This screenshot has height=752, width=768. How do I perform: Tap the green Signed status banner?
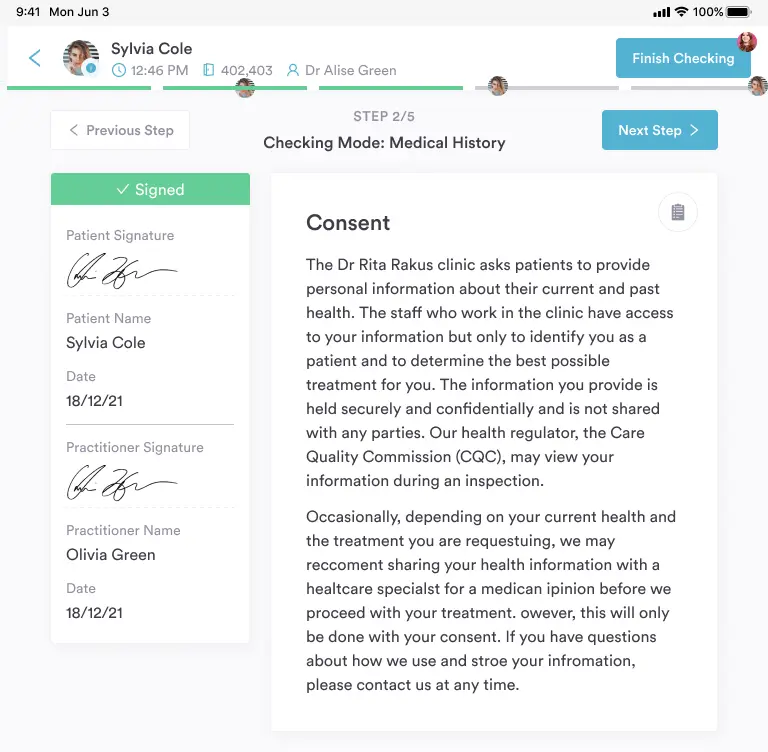coord(150,189)
